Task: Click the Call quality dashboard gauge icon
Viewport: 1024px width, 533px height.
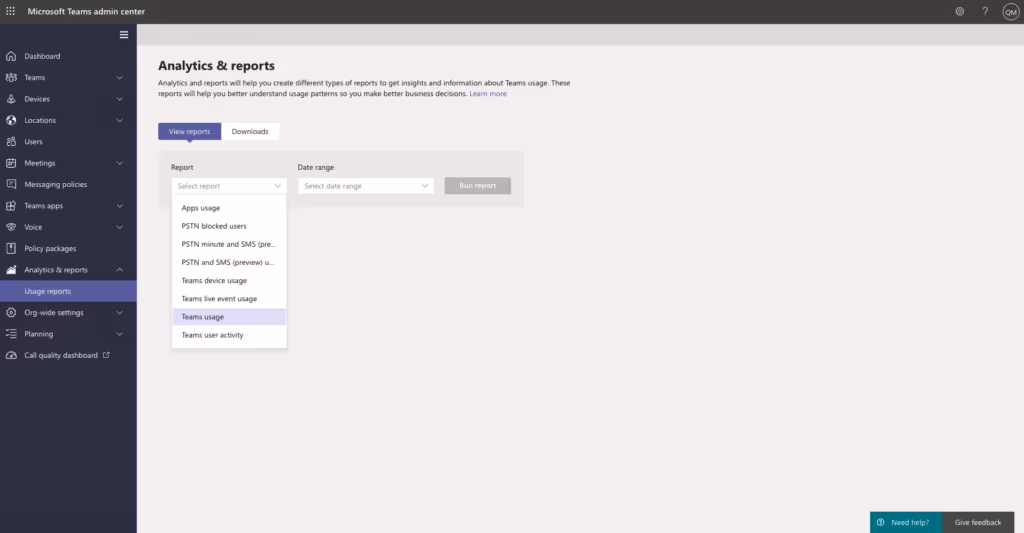Action: (11, 355)
